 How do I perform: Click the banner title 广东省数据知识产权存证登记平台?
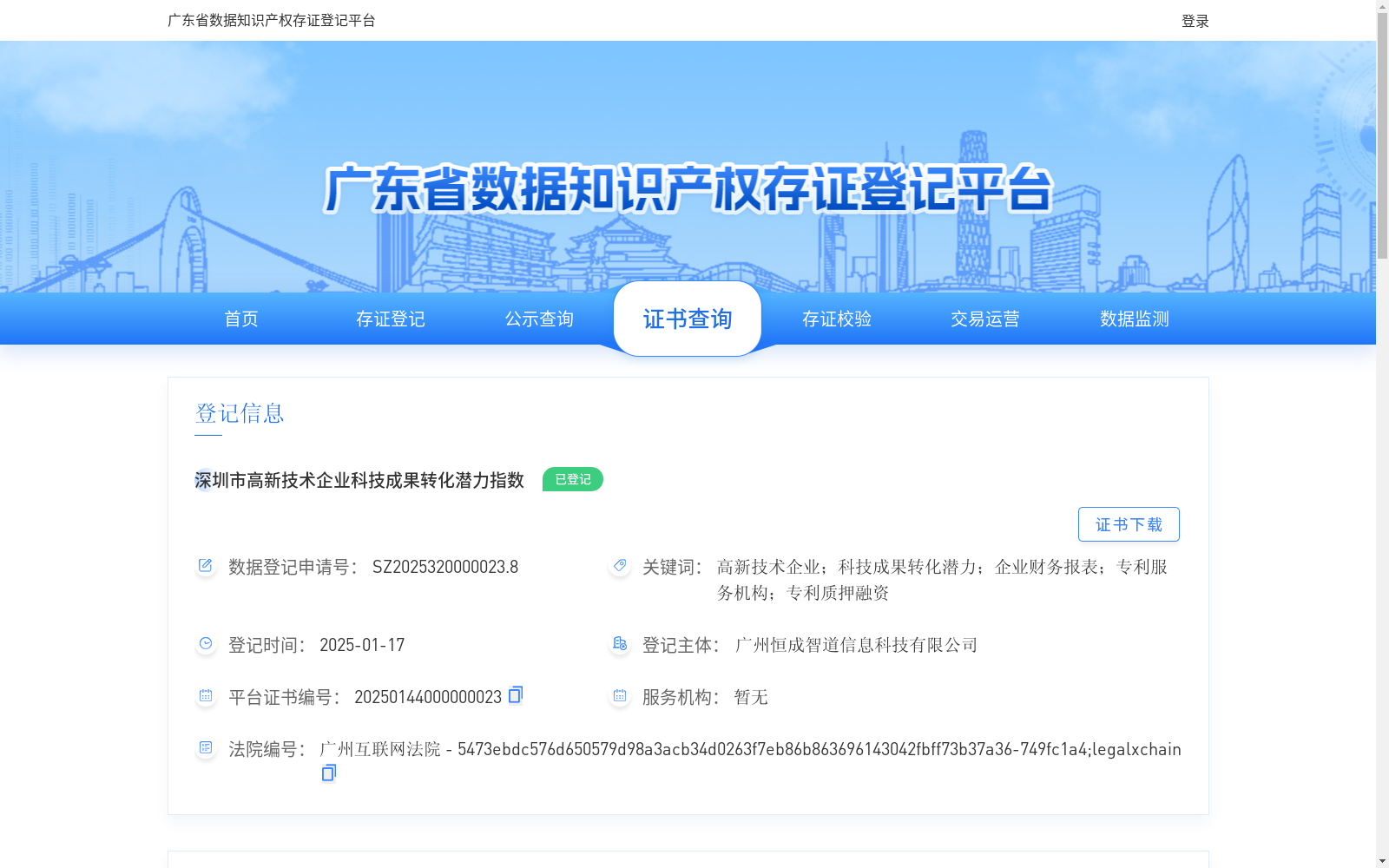(x=688, y=188)
